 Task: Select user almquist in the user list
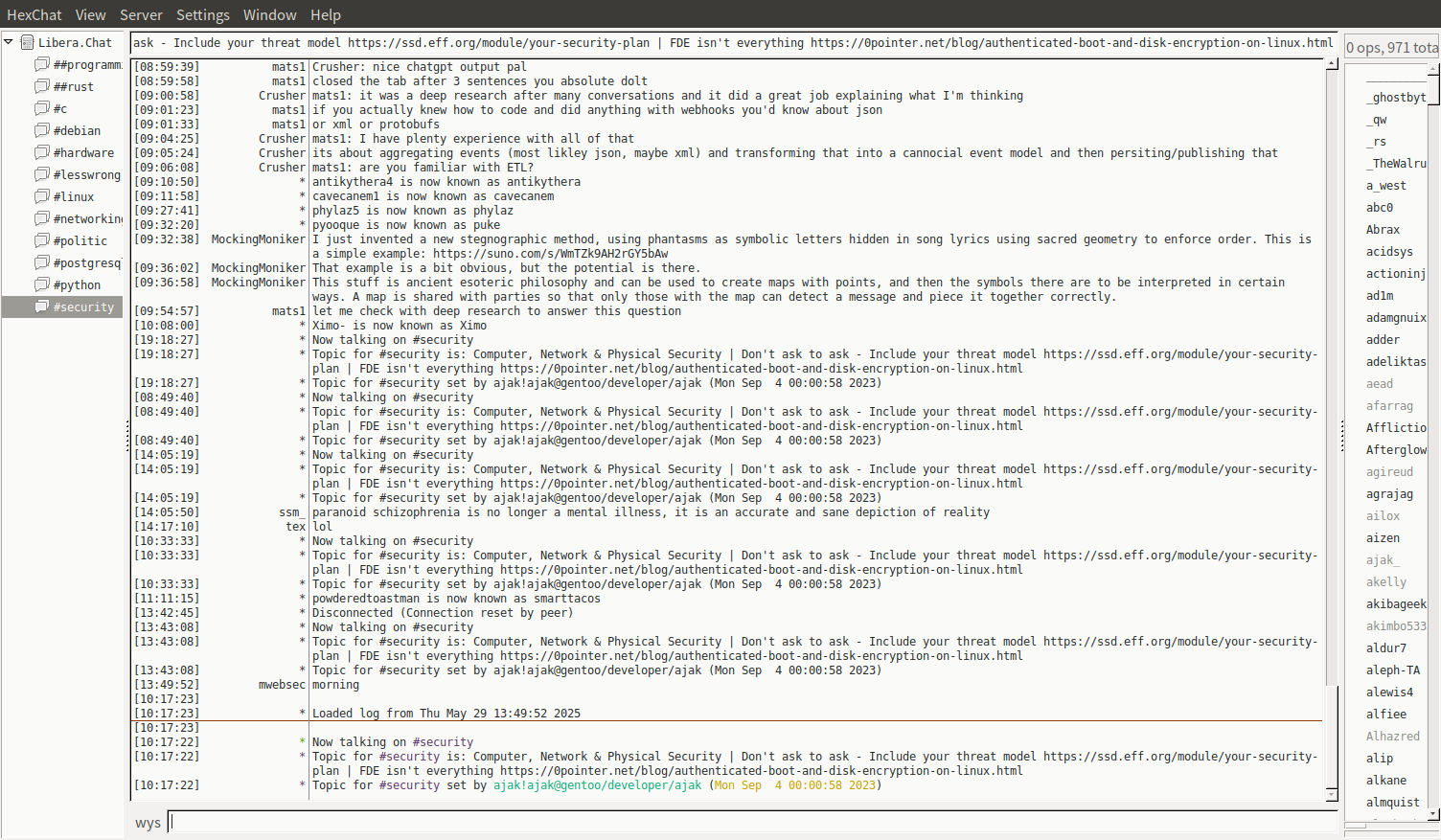[1393, 803]
